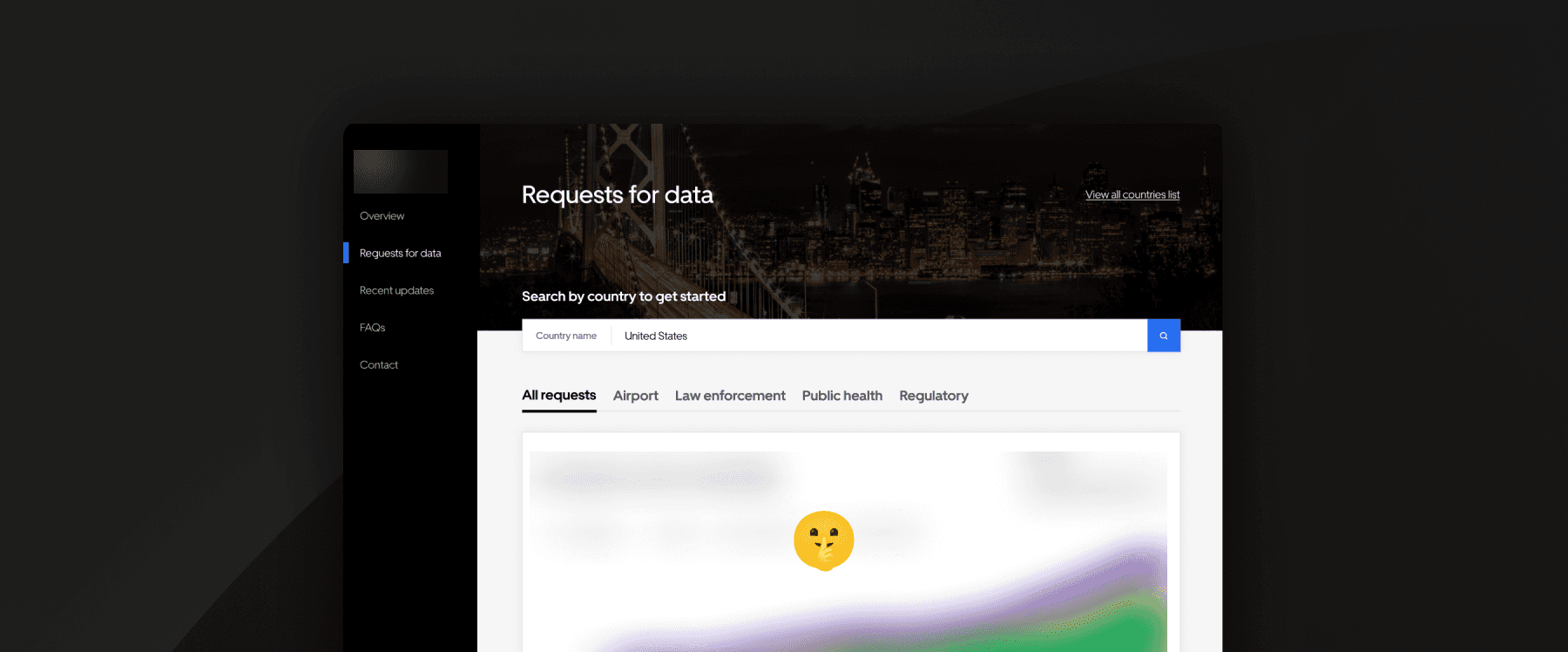Select the All requests tab
Screen dimensions: 1568x652
pos(559,396)
